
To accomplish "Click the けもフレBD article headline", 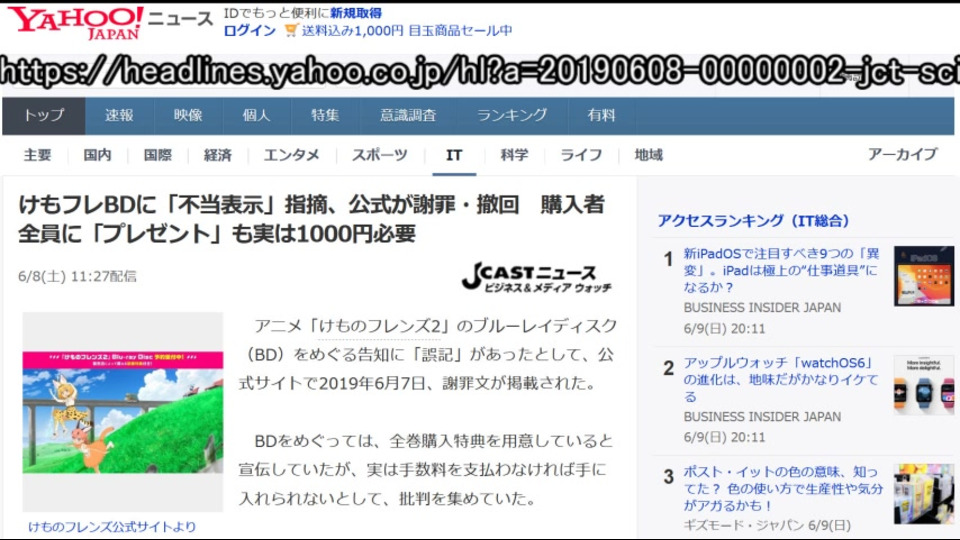I will click(311, 219).
